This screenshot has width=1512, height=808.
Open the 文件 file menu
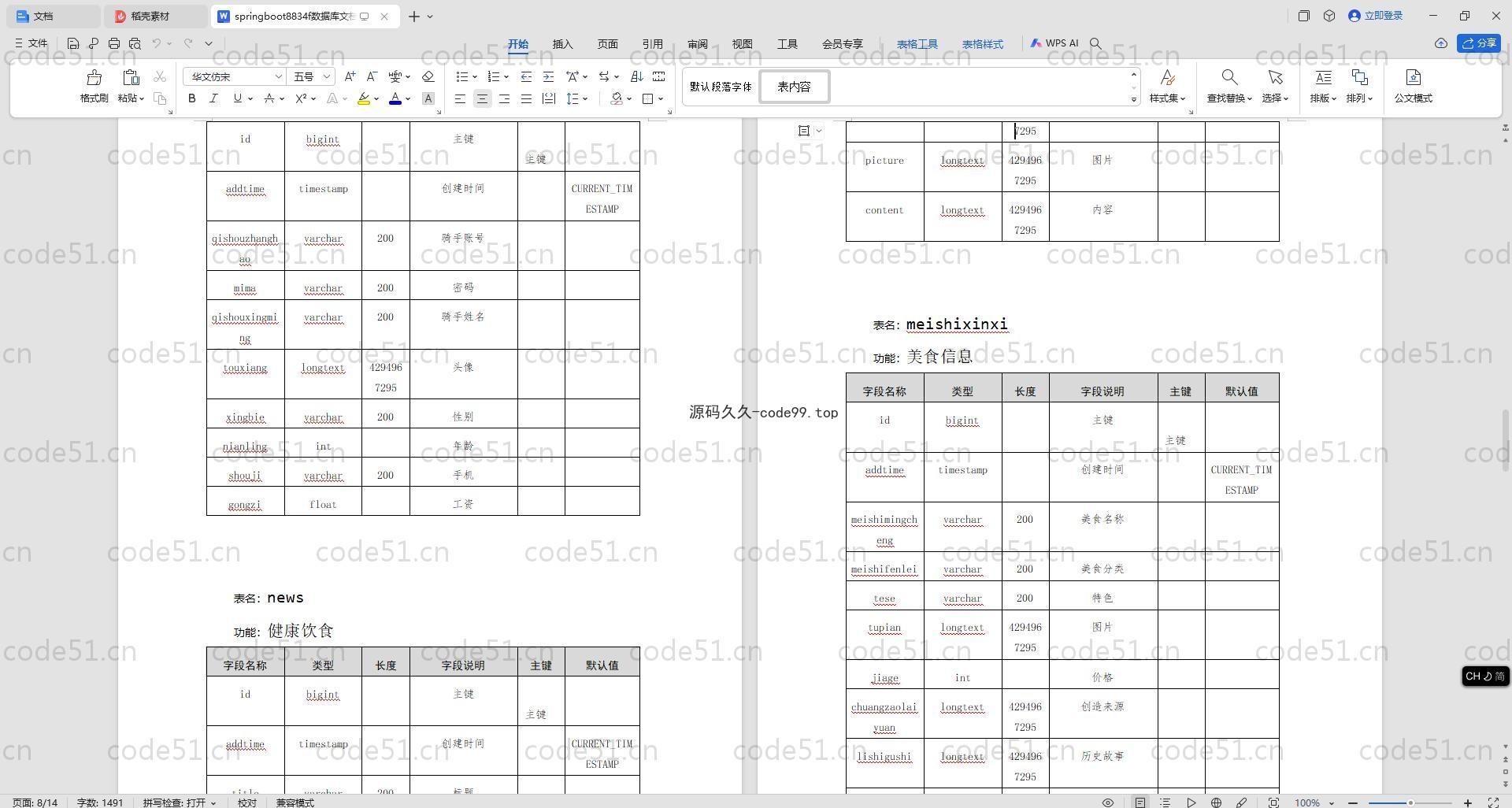point(31,43)
